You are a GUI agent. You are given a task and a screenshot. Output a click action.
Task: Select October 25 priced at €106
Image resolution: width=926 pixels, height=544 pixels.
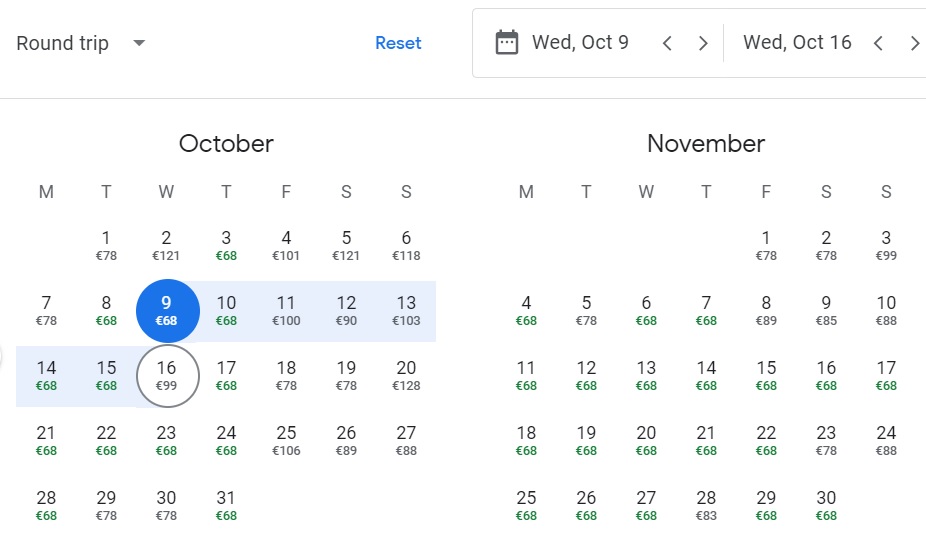click(x=286, y=440)
